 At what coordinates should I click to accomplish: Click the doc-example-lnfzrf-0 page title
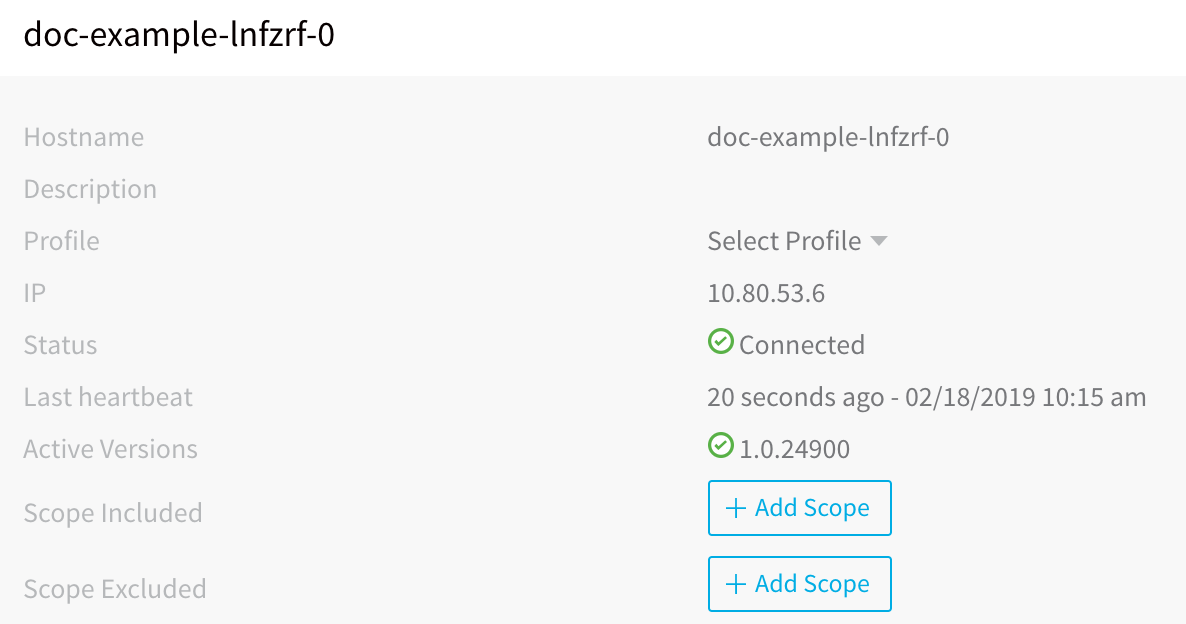point(179,35)
